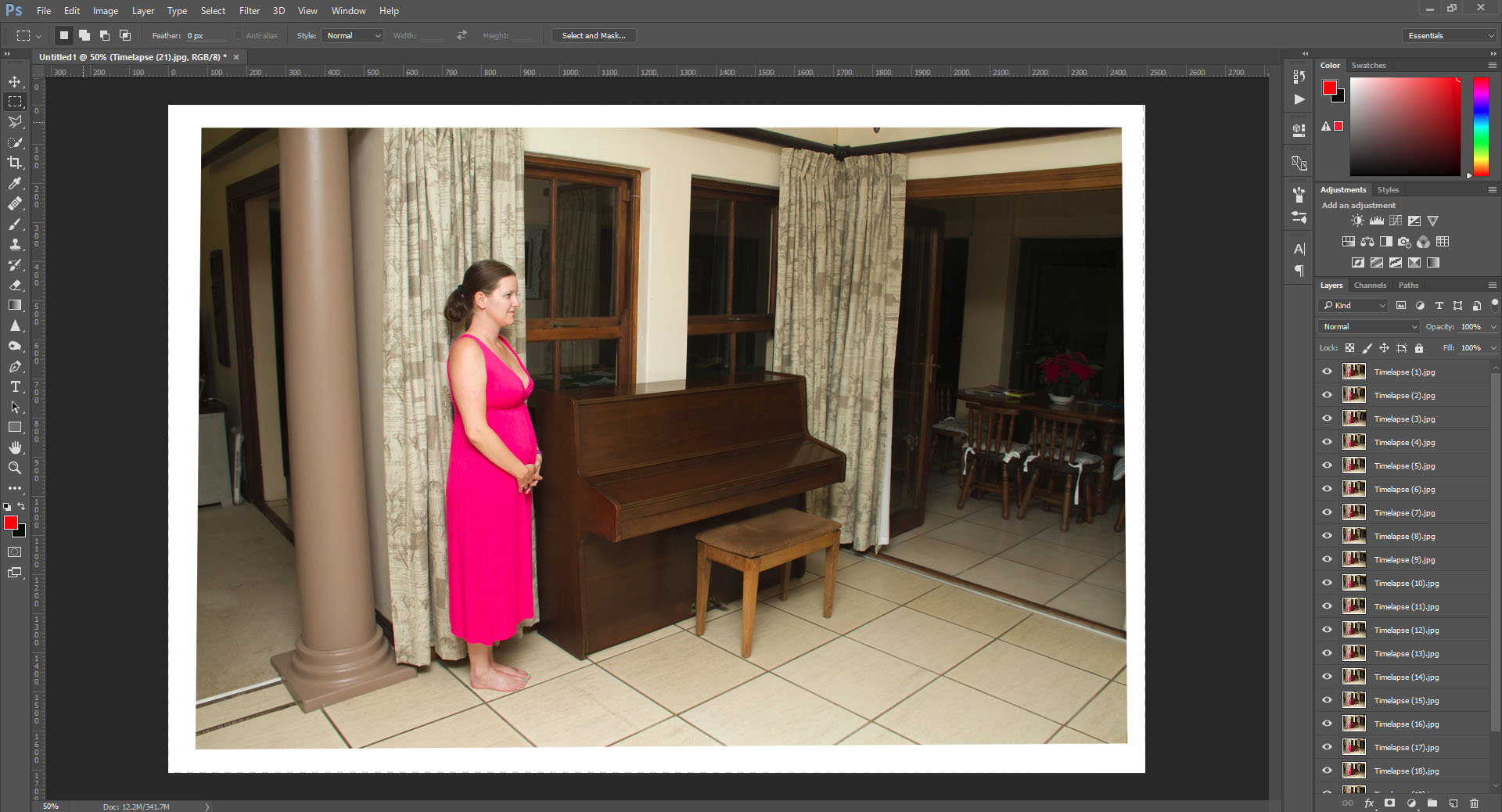Select the Healing Brush tool
This screenshot has height=812, width=1502.
click(x=15, y=203)
